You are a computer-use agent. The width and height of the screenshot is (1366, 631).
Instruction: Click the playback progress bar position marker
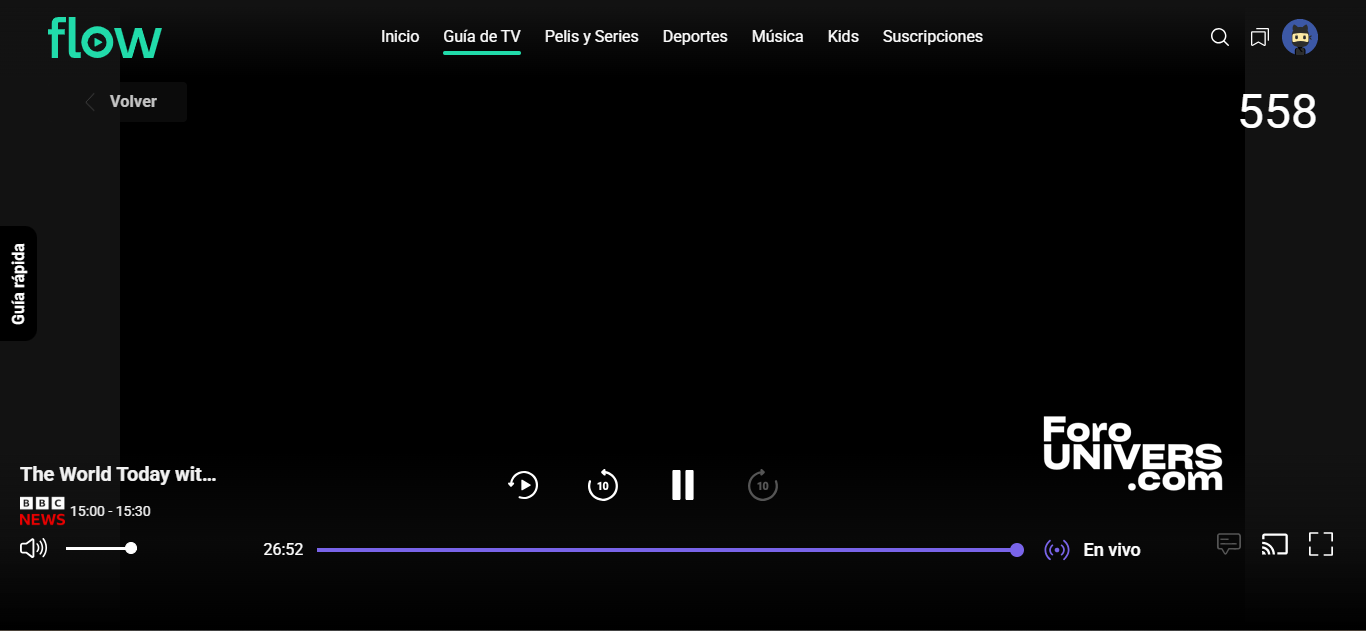click(x=1017, y=549)
